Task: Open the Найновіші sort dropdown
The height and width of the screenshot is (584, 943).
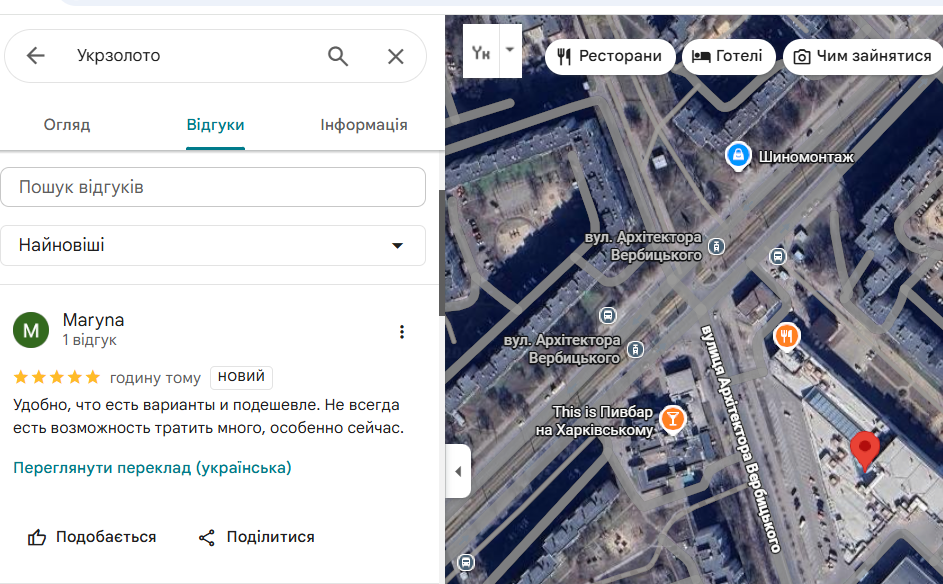Action: (x=213, y=245)
